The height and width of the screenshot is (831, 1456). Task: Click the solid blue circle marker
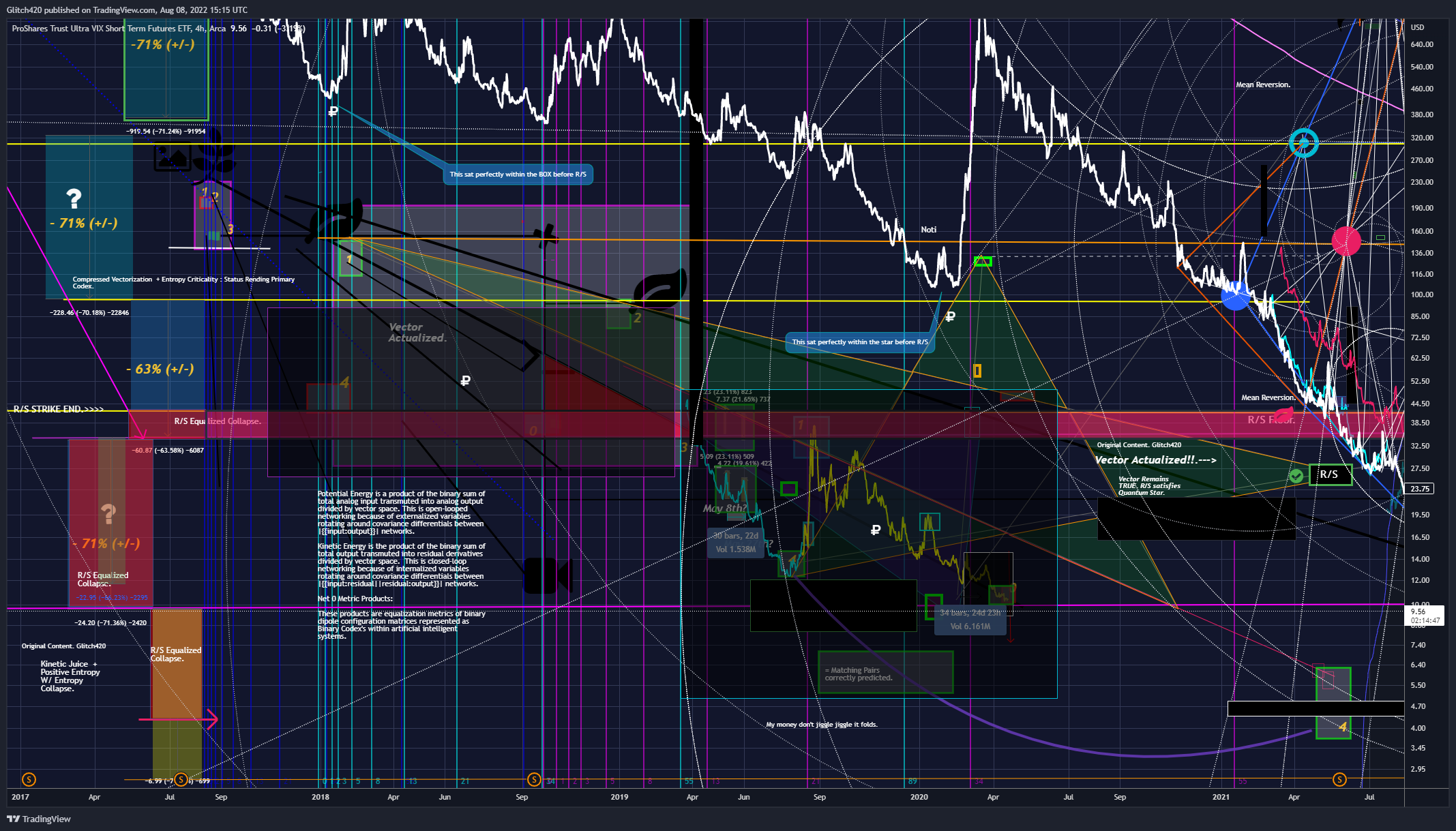click(x=1236, y=296)
